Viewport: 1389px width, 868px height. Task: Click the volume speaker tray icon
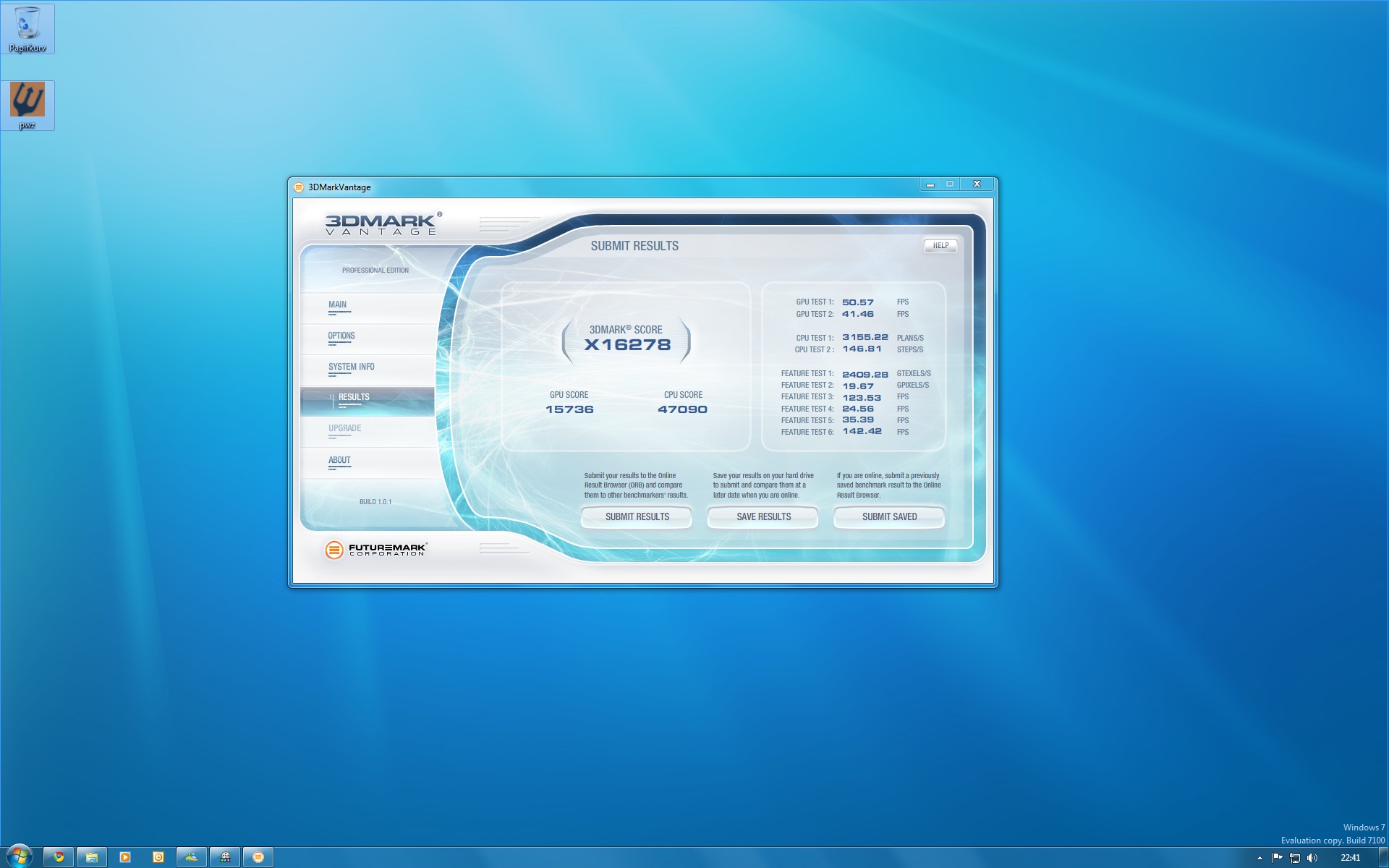pos(1312,858)
